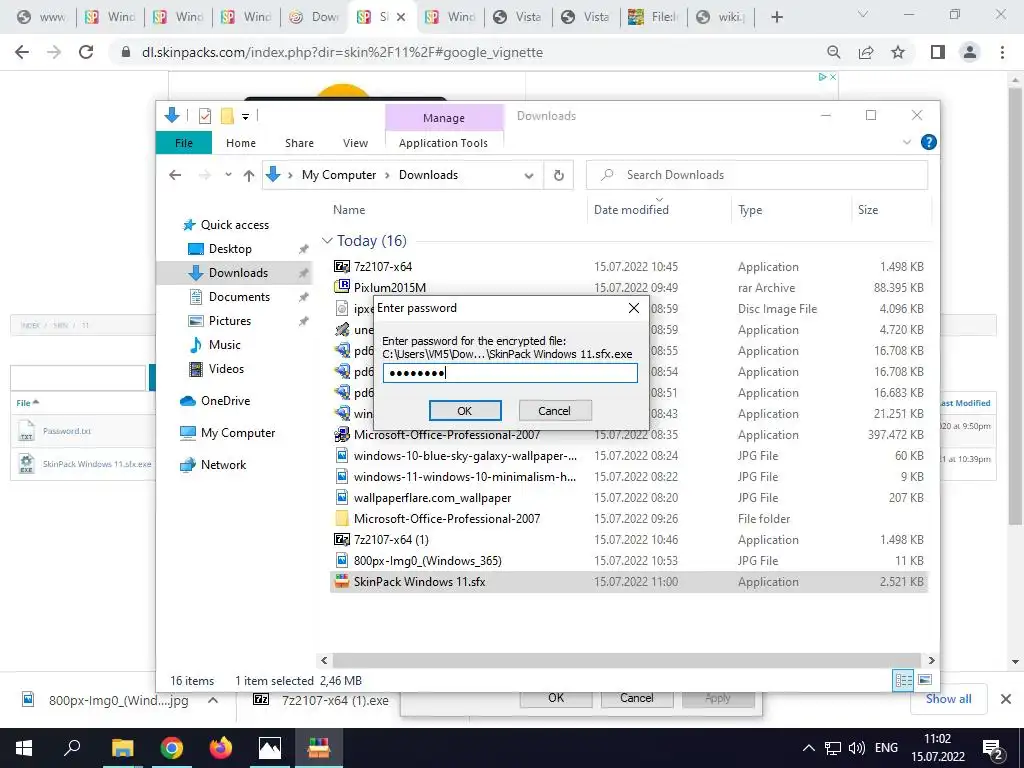Select Documents in navigation pane
The image size is (1024, 768).
coord(239,296)
